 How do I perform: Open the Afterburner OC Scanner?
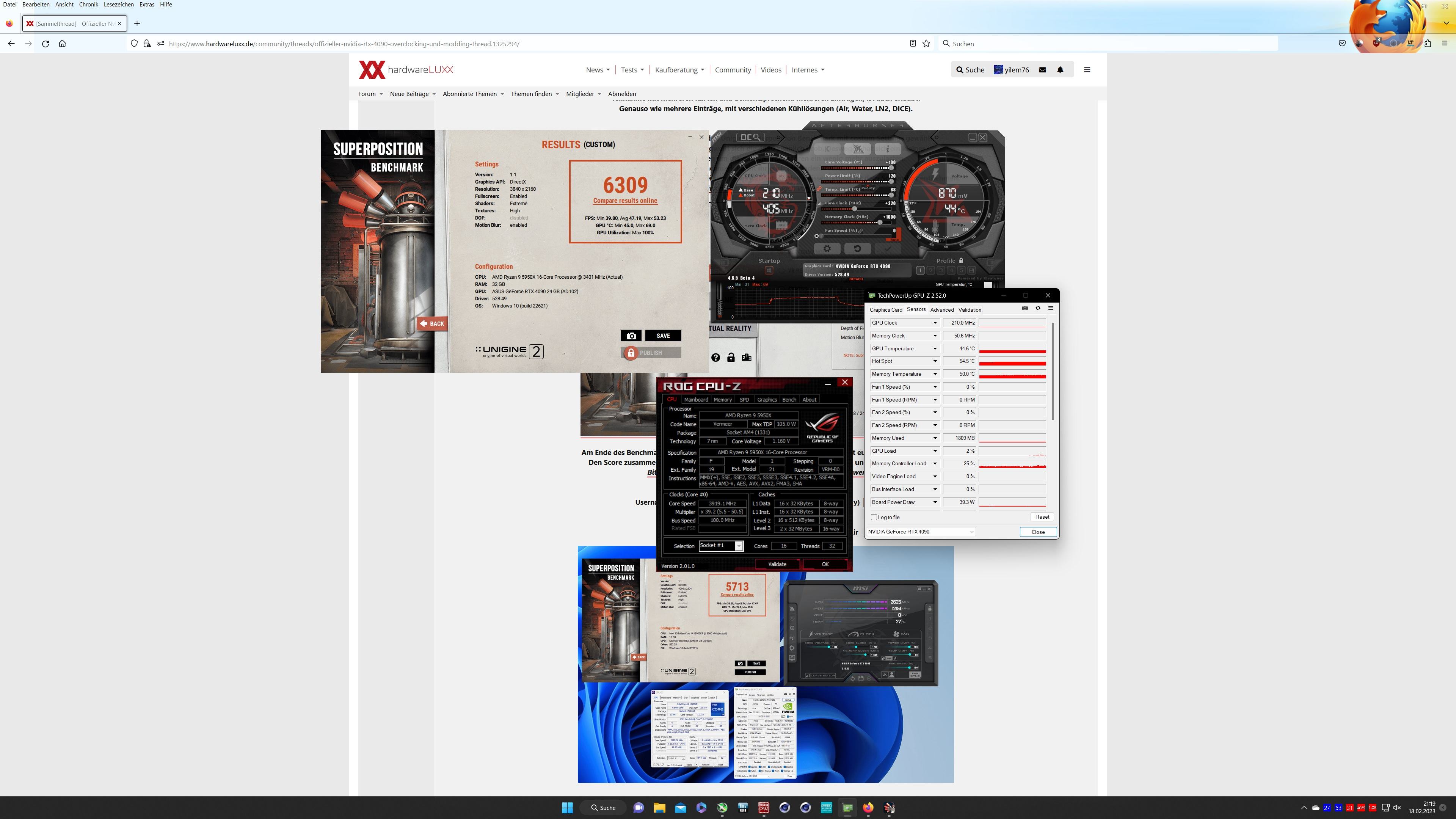[x=751, y=137]
